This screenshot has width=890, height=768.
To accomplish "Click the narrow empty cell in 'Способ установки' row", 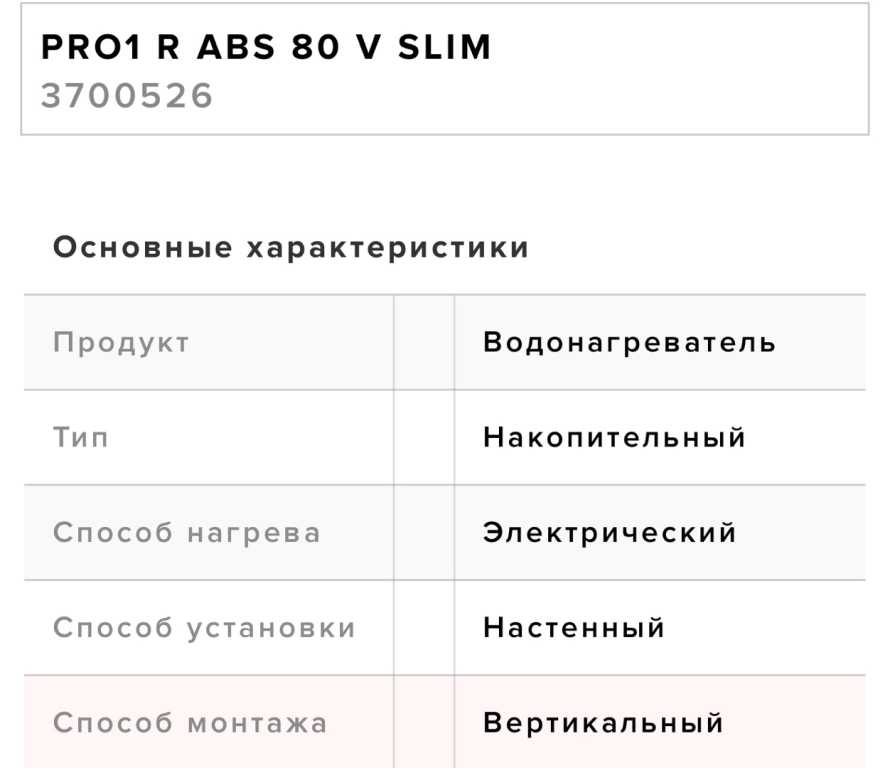I will tap(424, 628).
